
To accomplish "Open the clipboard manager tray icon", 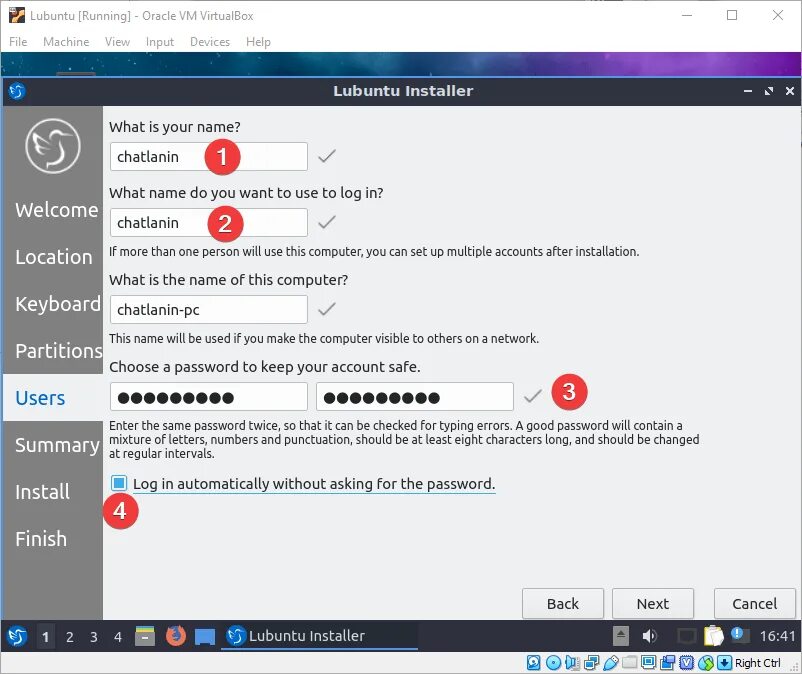I will [x=714, y=636].
